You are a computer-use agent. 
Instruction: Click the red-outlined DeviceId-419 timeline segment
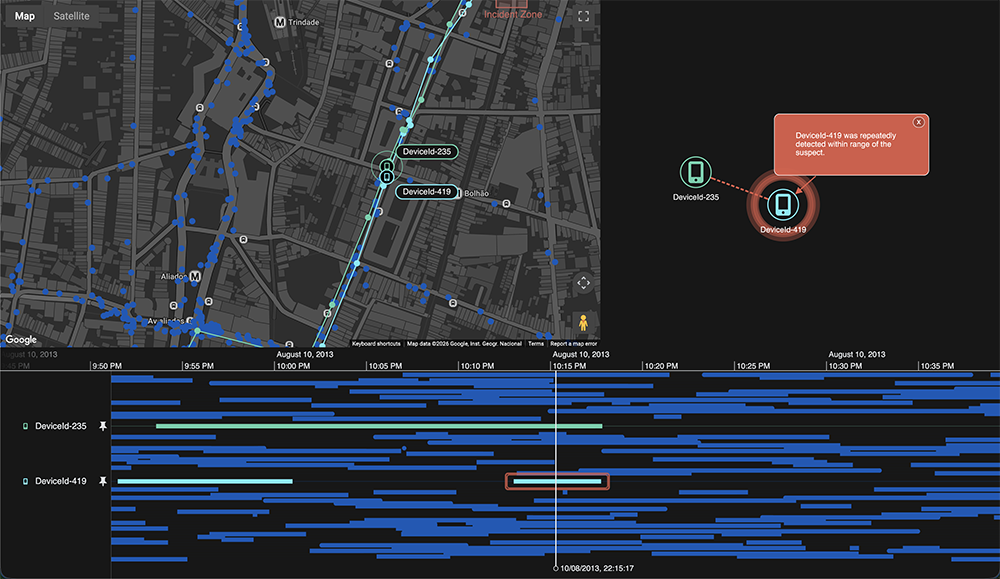point(557,481)
